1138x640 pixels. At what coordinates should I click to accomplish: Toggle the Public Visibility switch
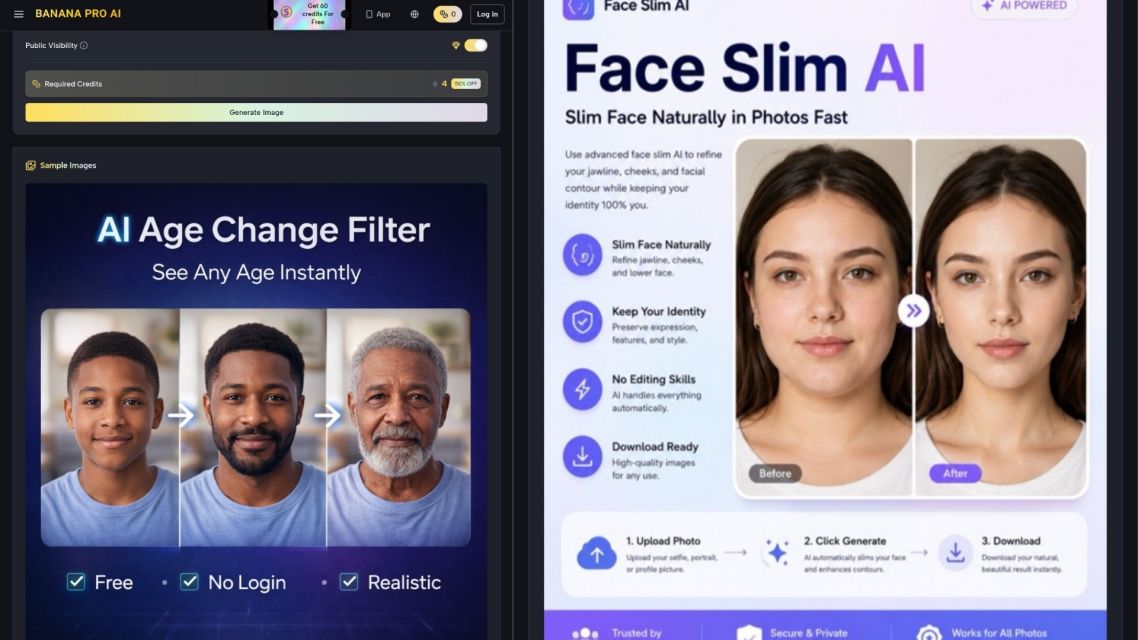476,46
